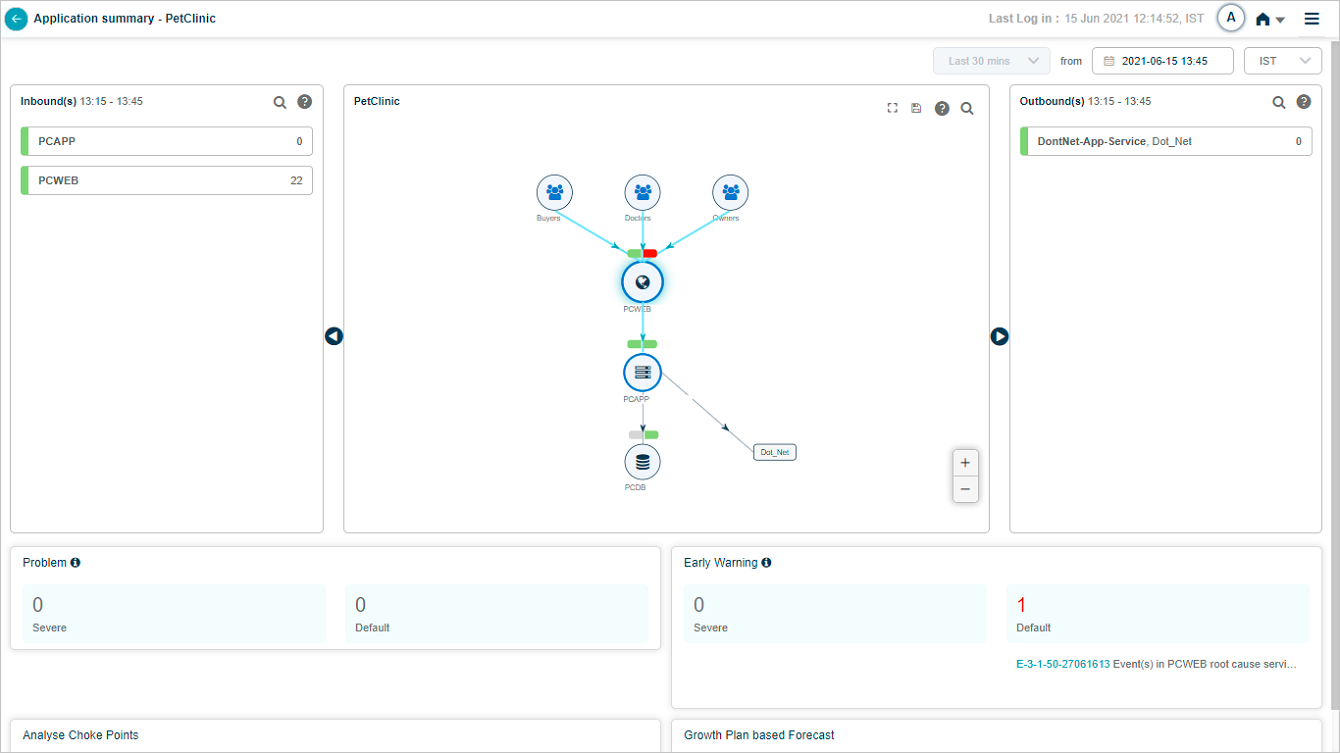Viewport: 1340px width, 753px height.
Task: Select the PCDB database node
Action: point(642,462)
